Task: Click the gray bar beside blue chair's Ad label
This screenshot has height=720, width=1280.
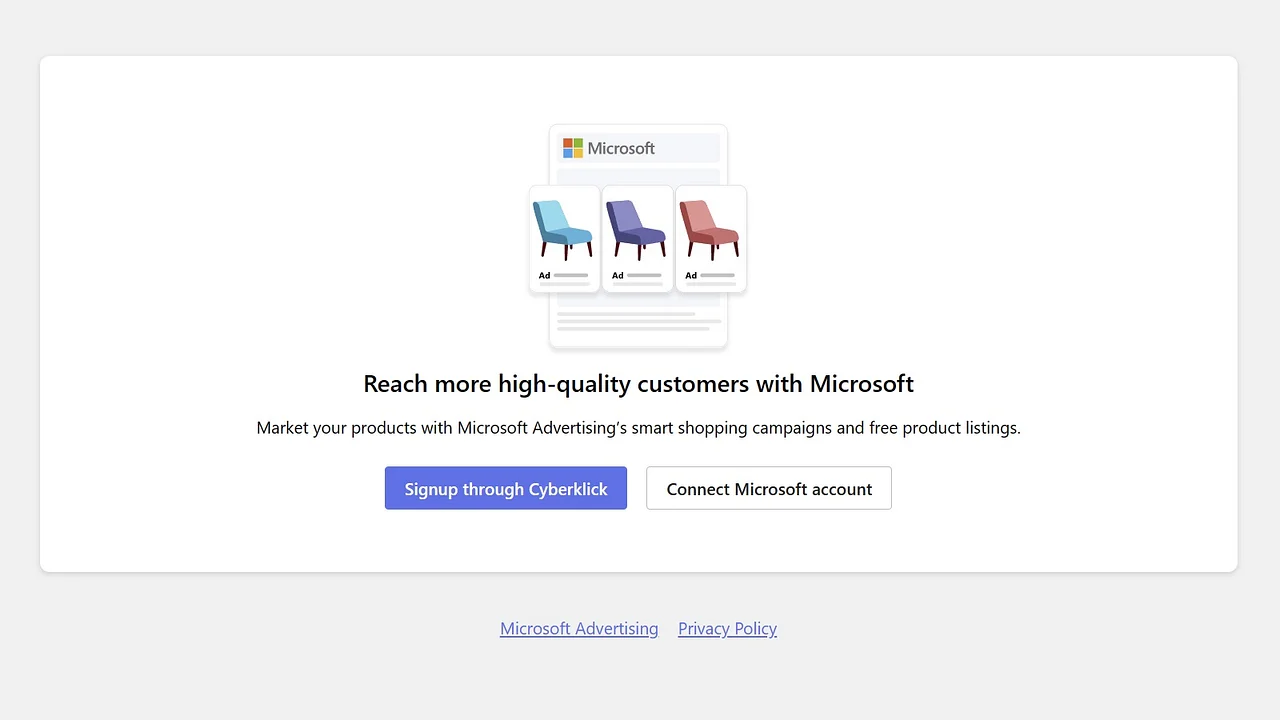Action: tap(571, 275)
